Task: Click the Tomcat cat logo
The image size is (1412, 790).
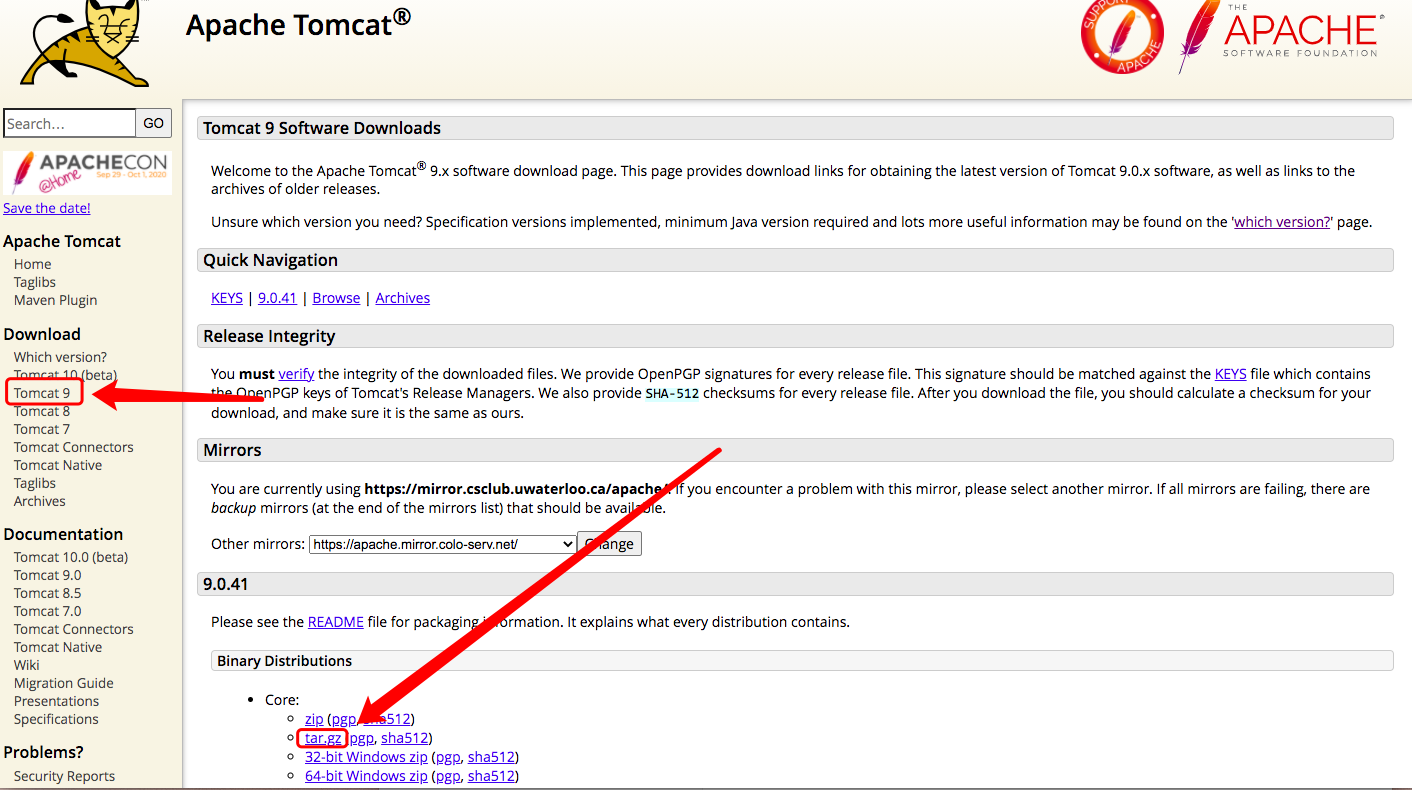Action: tap(86, 43)
